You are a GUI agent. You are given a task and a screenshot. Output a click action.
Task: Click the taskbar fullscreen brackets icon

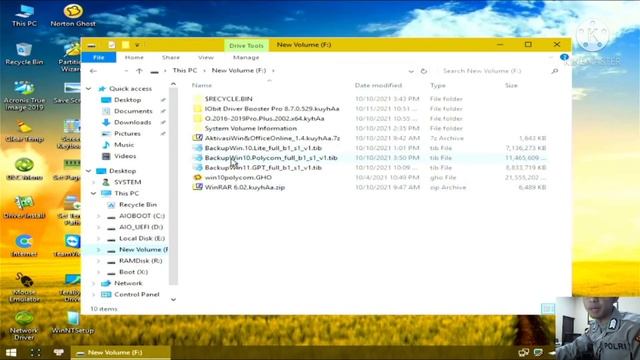click(36, 352)
